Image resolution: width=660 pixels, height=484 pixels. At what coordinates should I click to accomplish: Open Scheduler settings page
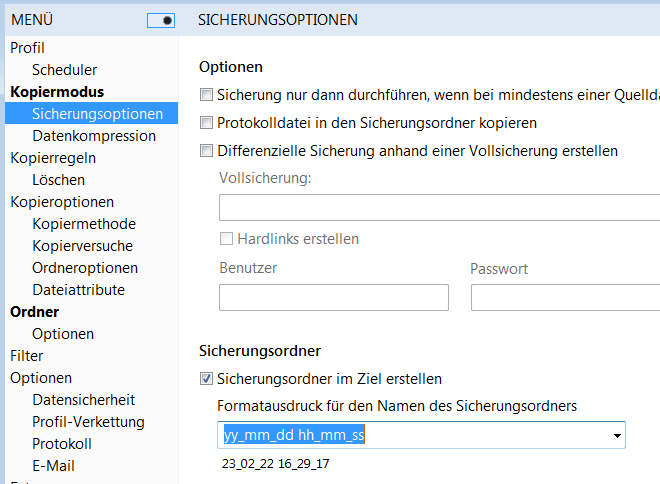pyautogui.click(x=64, y=70)
